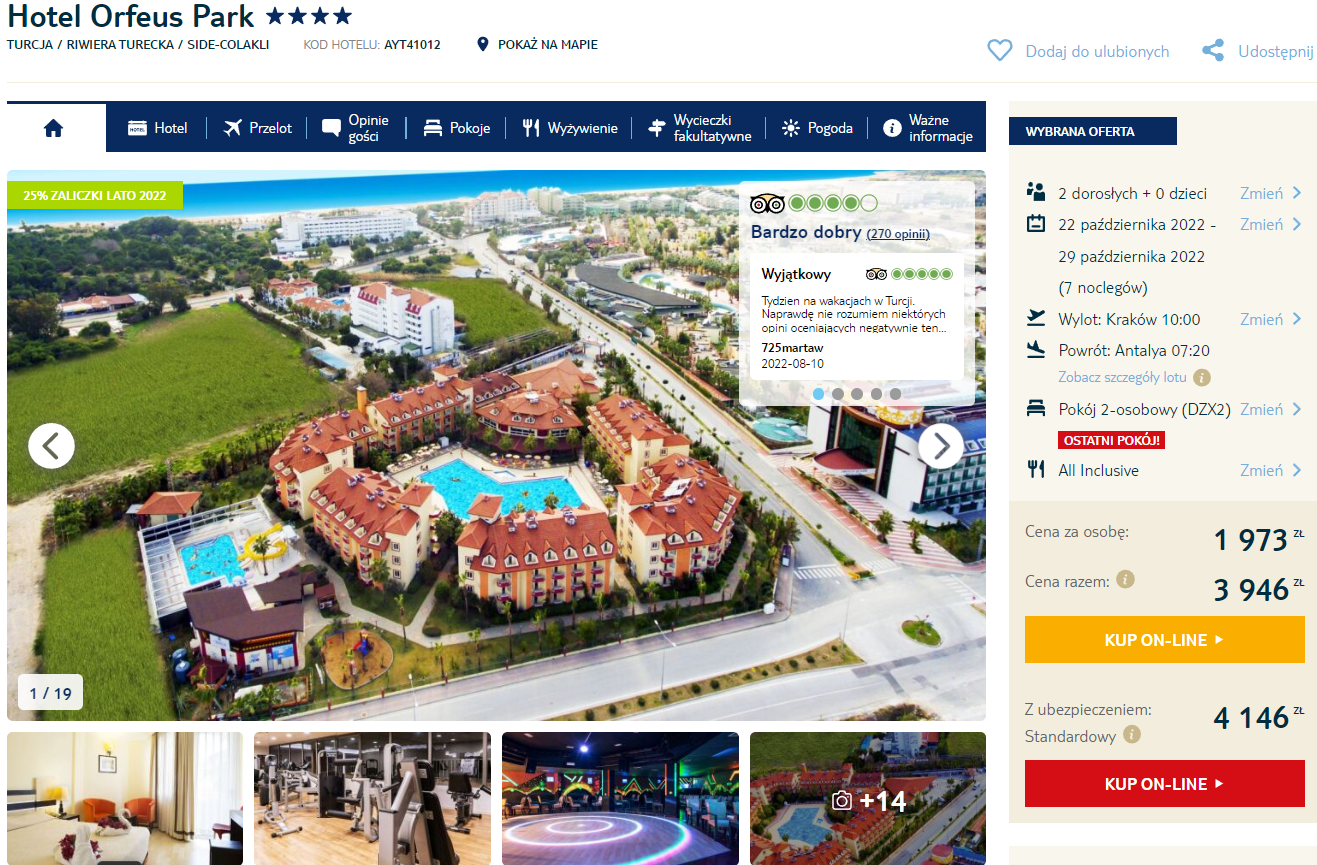Click the Bardzo dobry rating text
This screenshot has height=865, width=1317.
pyautogui.click(x=806, y=233)
